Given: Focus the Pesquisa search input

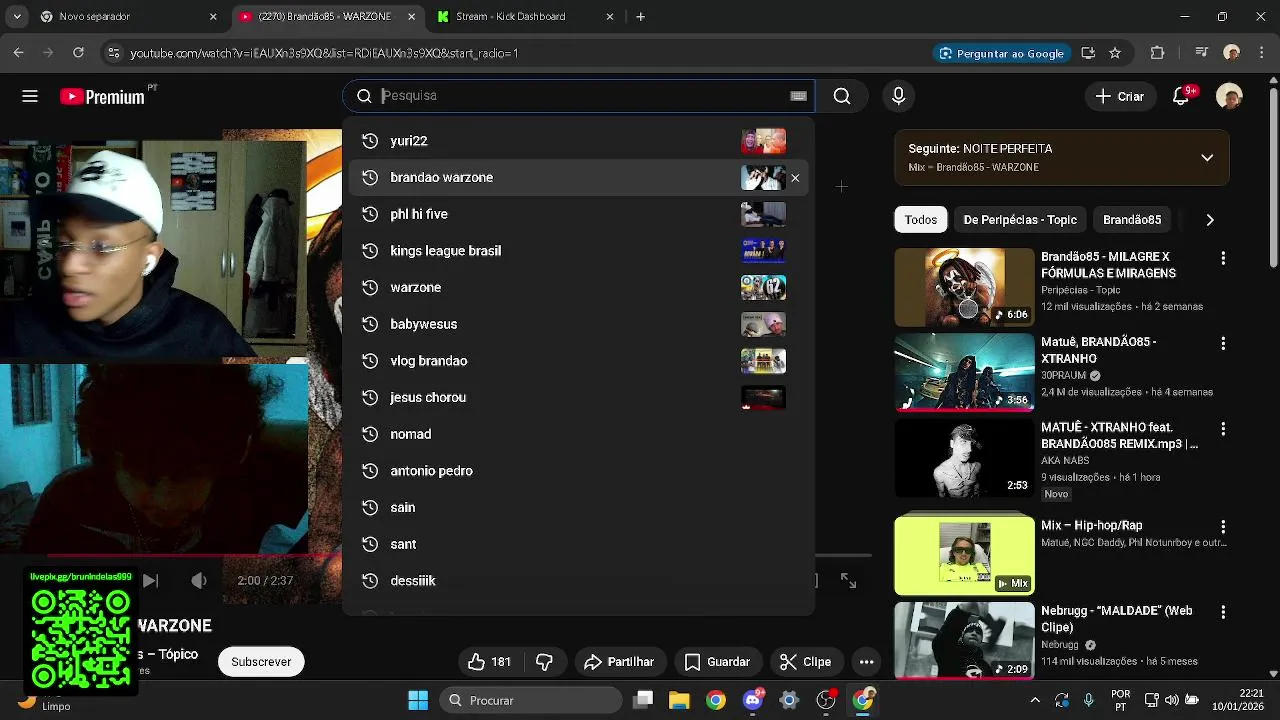Looking at the screenshot, I should (580, 96).
